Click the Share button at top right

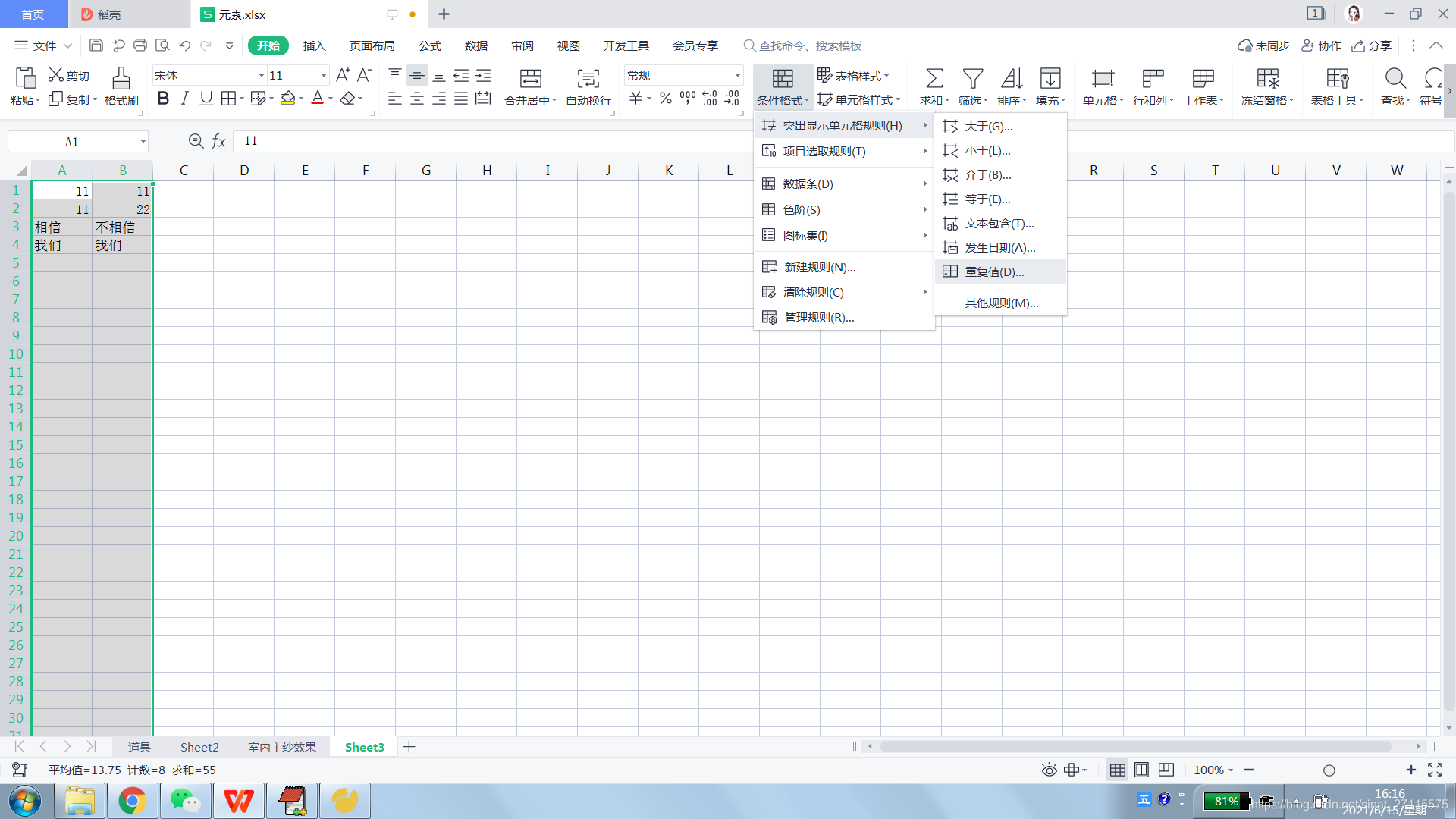1372,45
